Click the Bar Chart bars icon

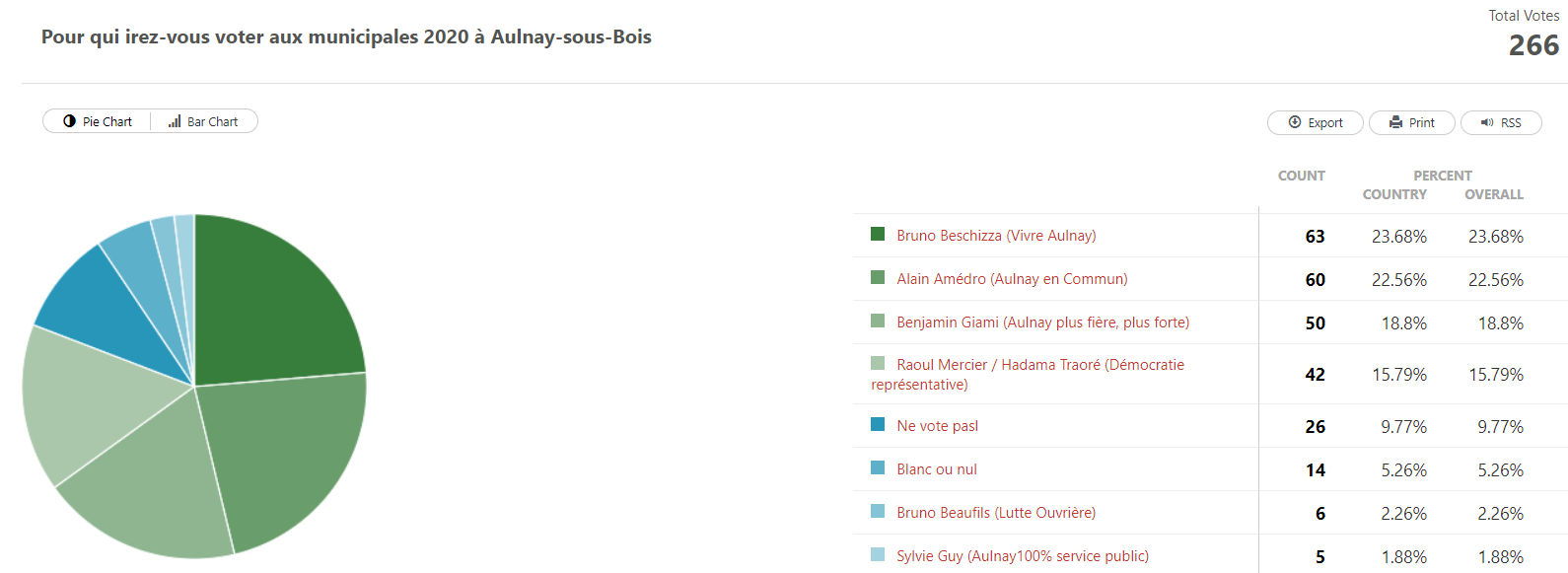[175, 121]
